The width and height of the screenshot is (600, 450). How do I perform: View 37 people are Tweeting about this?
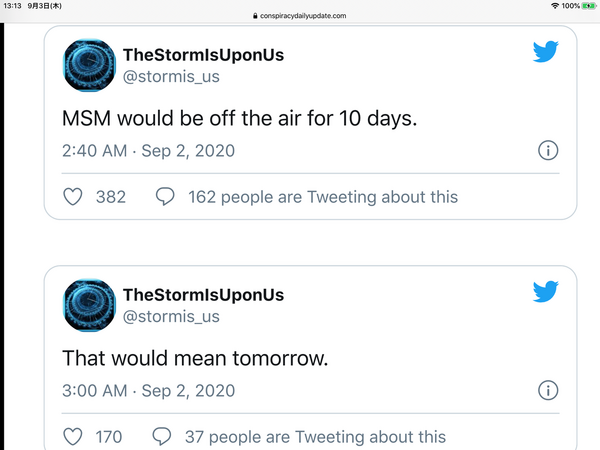pyautogui.click(x=315, y=437)
